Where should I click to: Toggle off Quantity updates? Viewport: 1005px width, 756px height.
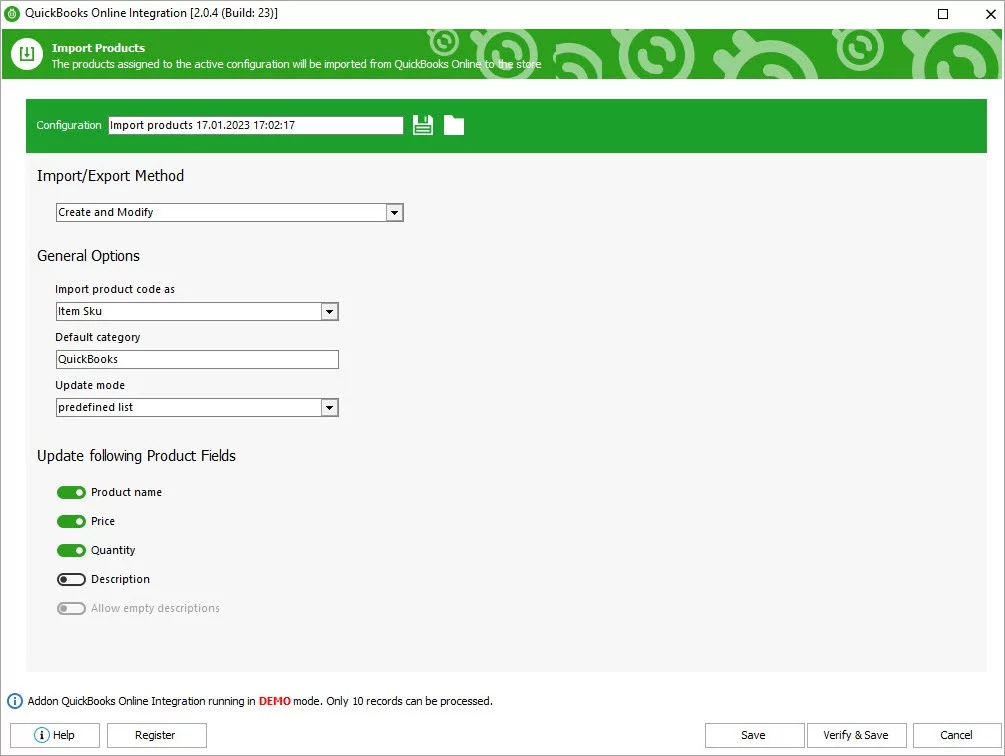(71, 550)
